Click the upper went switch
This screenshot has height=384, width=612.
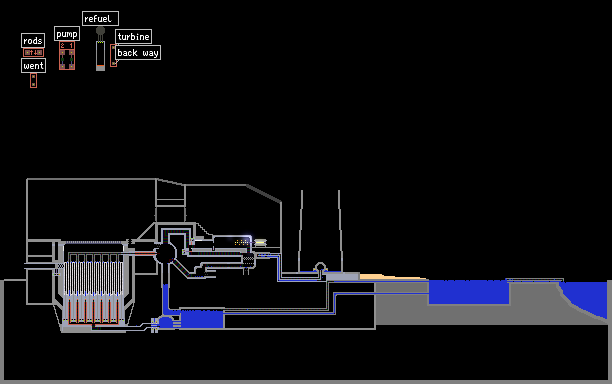coord(34,76)
